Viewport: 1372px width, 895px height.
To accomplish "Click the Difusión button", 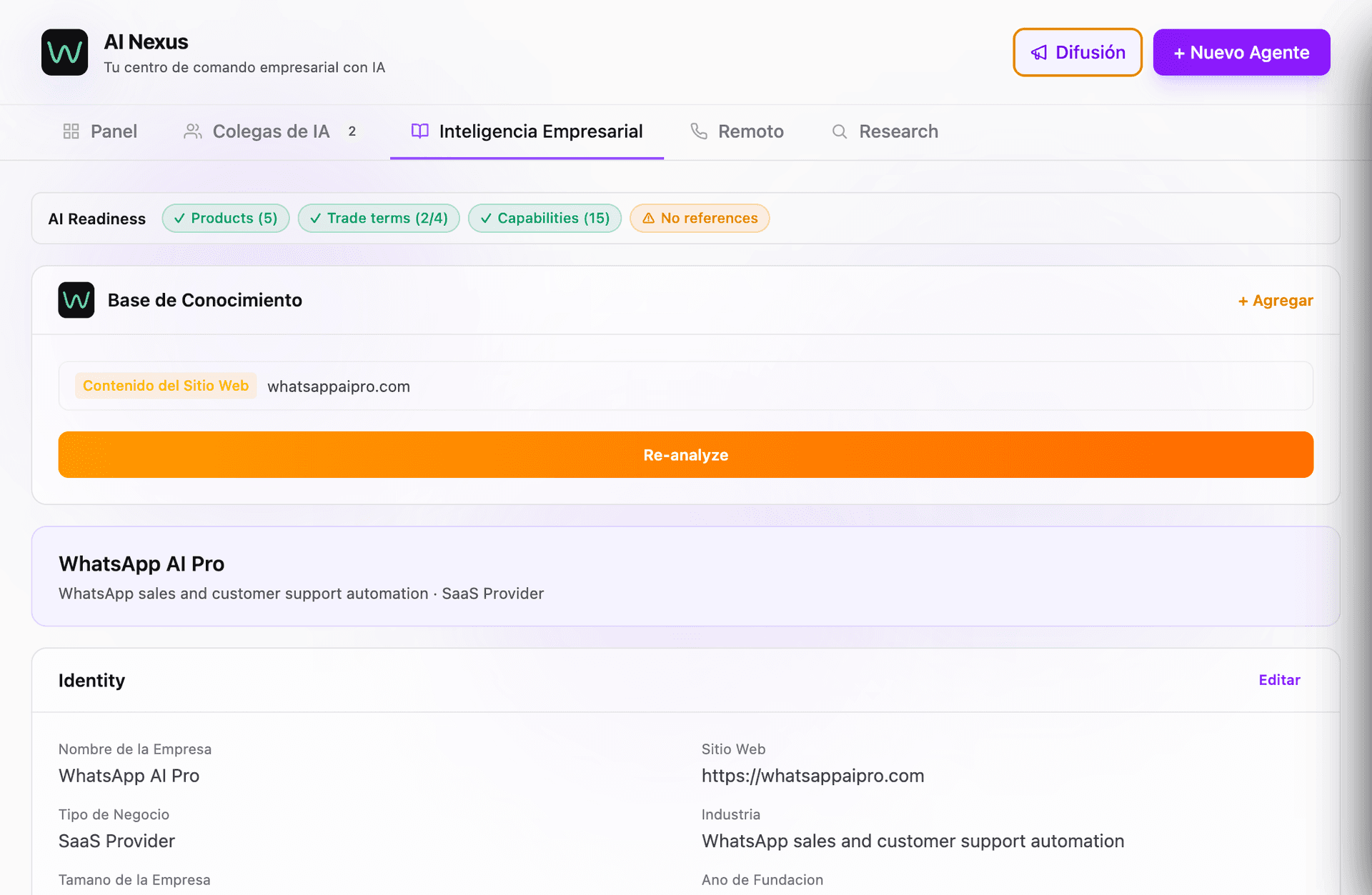I will coord(1078,52).
